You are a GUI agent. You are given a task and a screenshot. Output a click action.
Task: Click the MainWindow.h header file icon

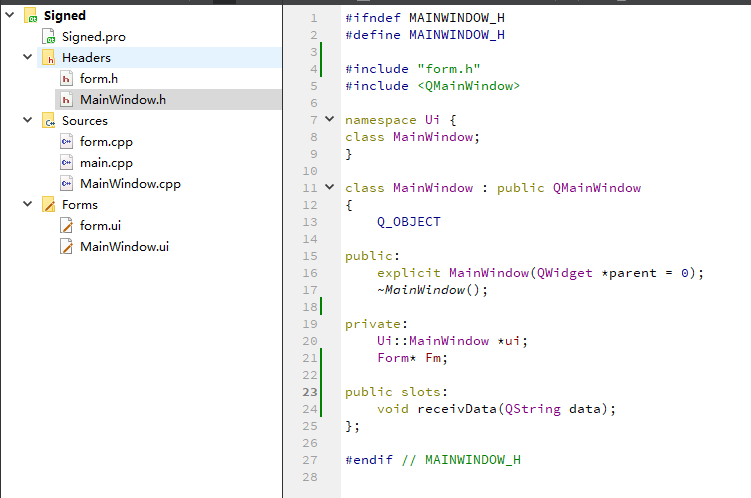[66, 100]
